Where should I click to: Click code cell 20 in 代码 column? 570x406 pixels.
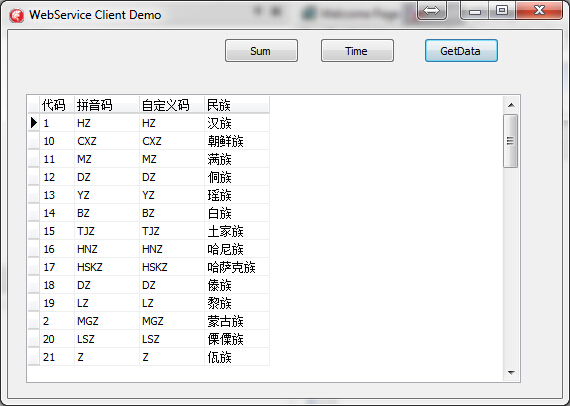(x=57, y=339)
